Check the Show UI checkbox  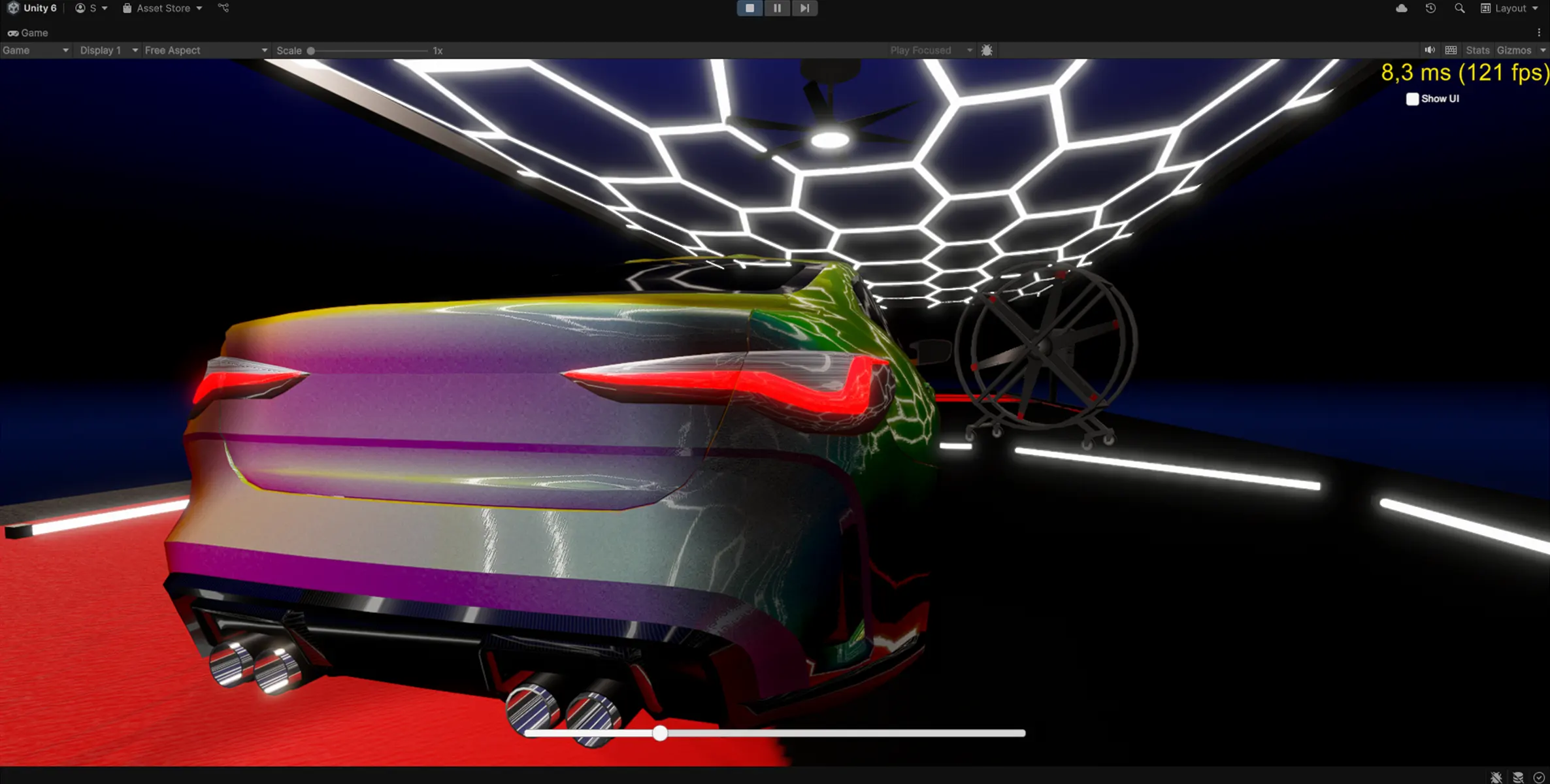point(1412,99)
